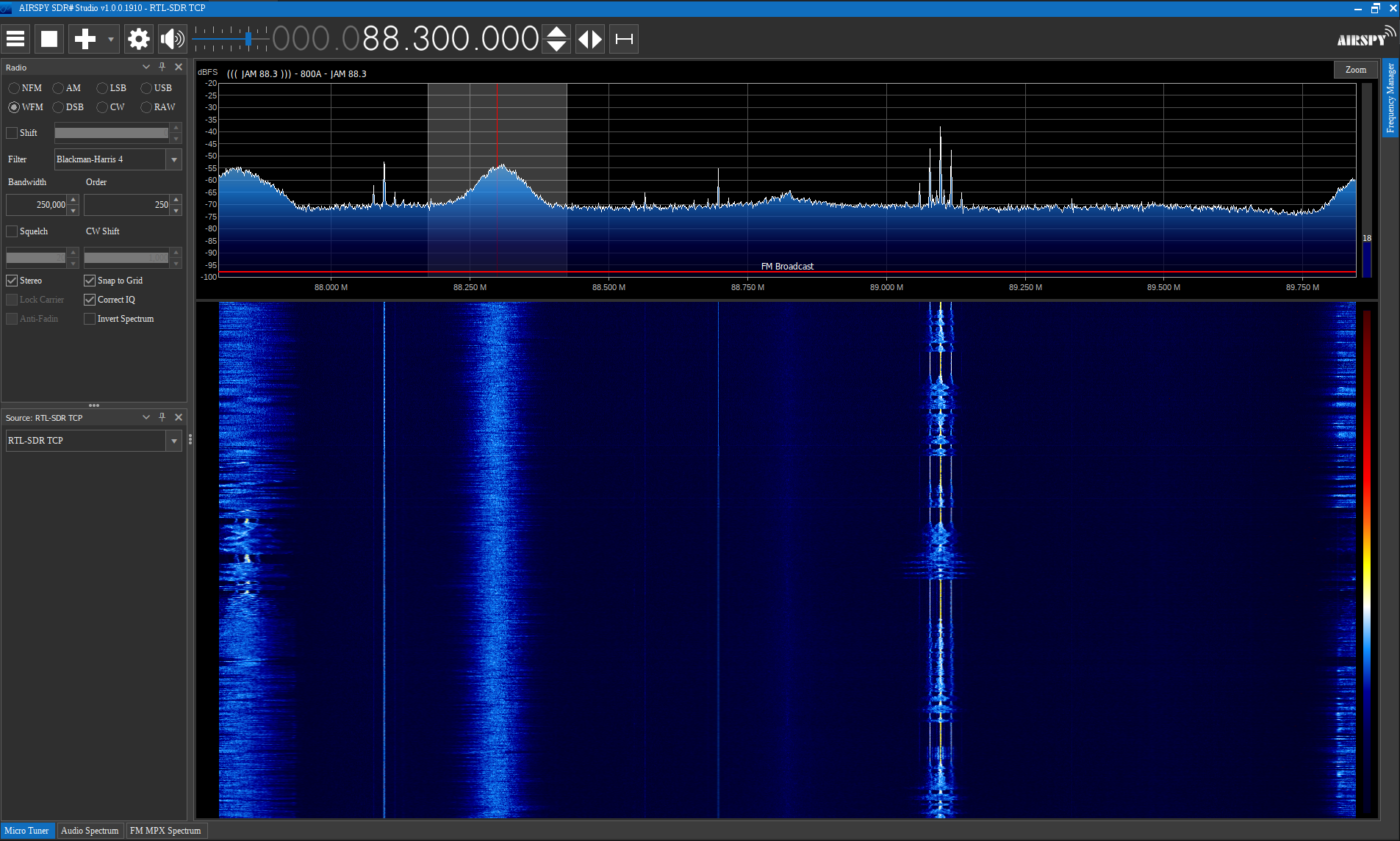
Task: Open the gear configuration settings
Action: 138,39
